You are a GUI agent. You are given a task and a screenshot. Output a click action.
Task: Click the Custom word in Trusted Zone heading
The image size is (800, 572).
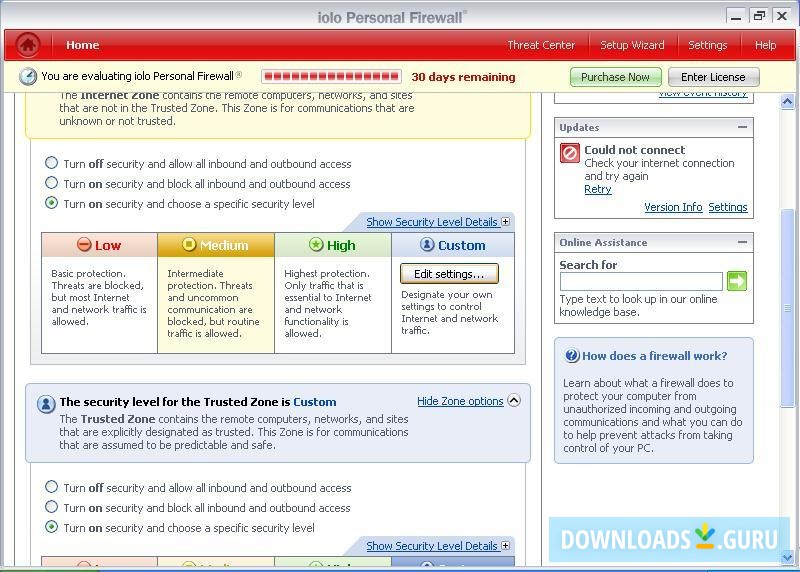click(315, 402)
